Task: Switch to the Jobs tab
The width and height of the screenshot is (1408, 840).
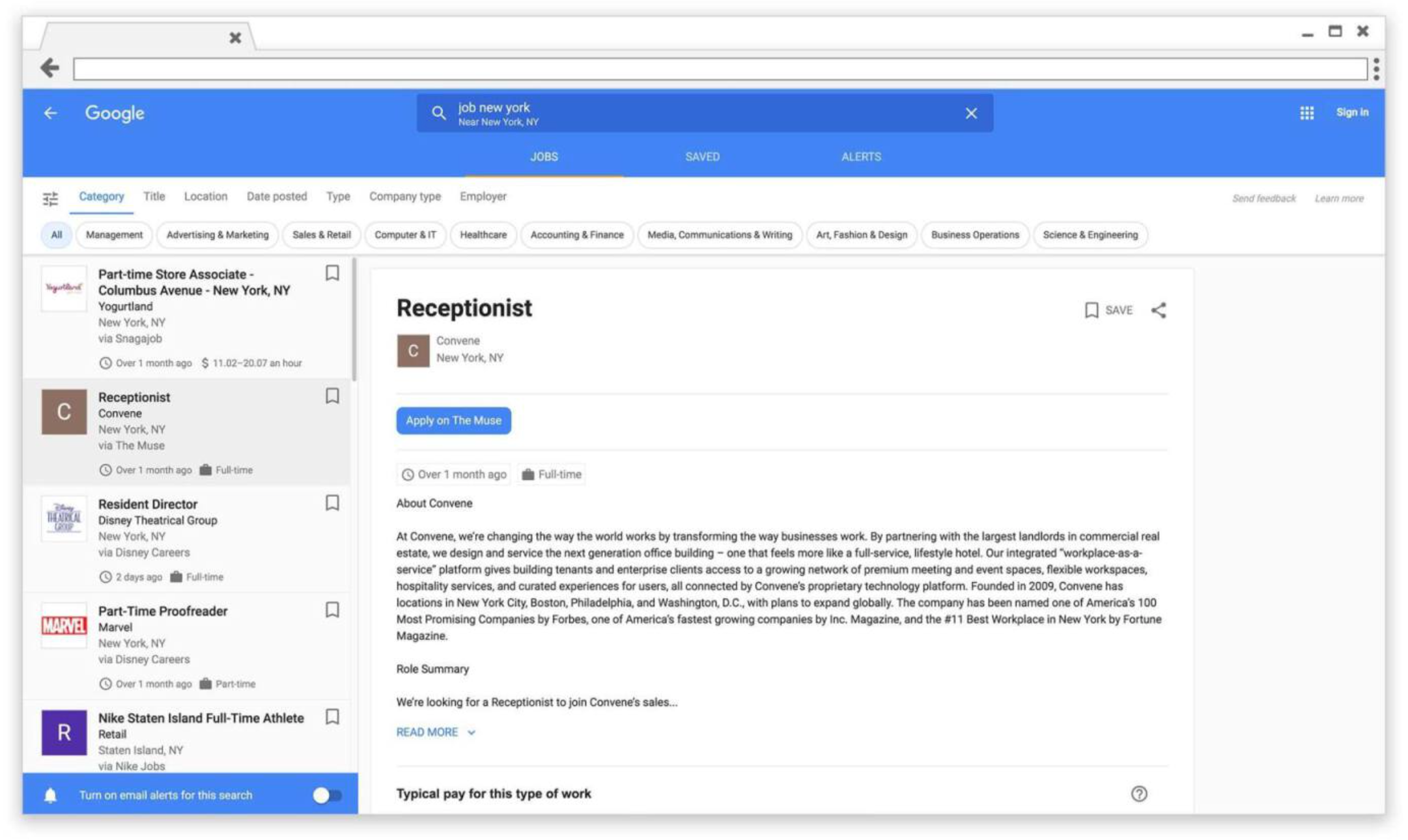Action: pyautogui.click(x=544, y=157)
